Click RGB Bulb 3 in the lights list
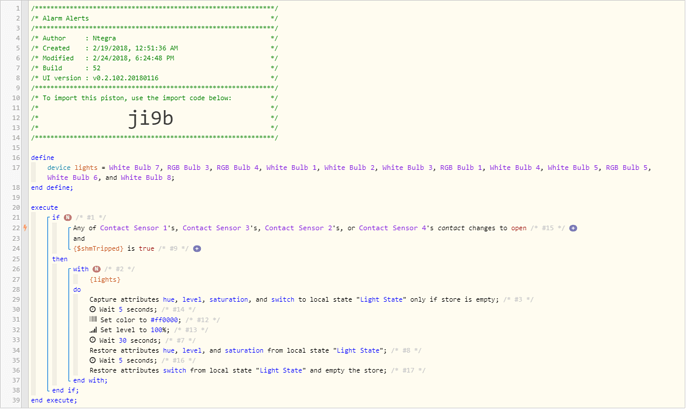This screenshot has height=412, width=690. 188,168
